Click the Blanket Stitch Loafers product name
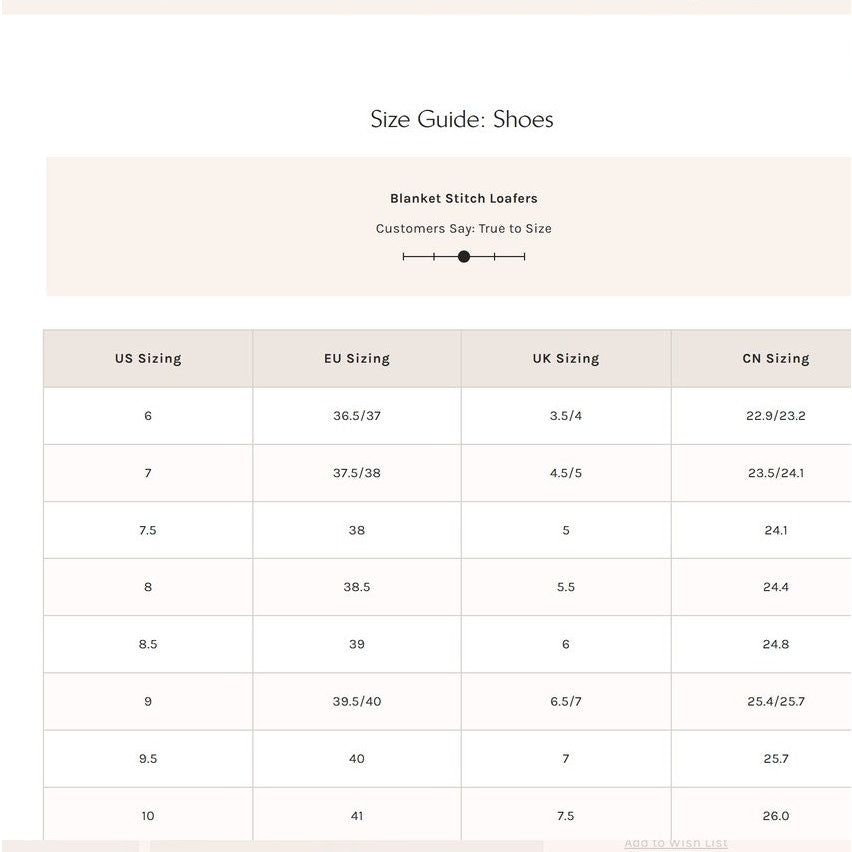 464,198
